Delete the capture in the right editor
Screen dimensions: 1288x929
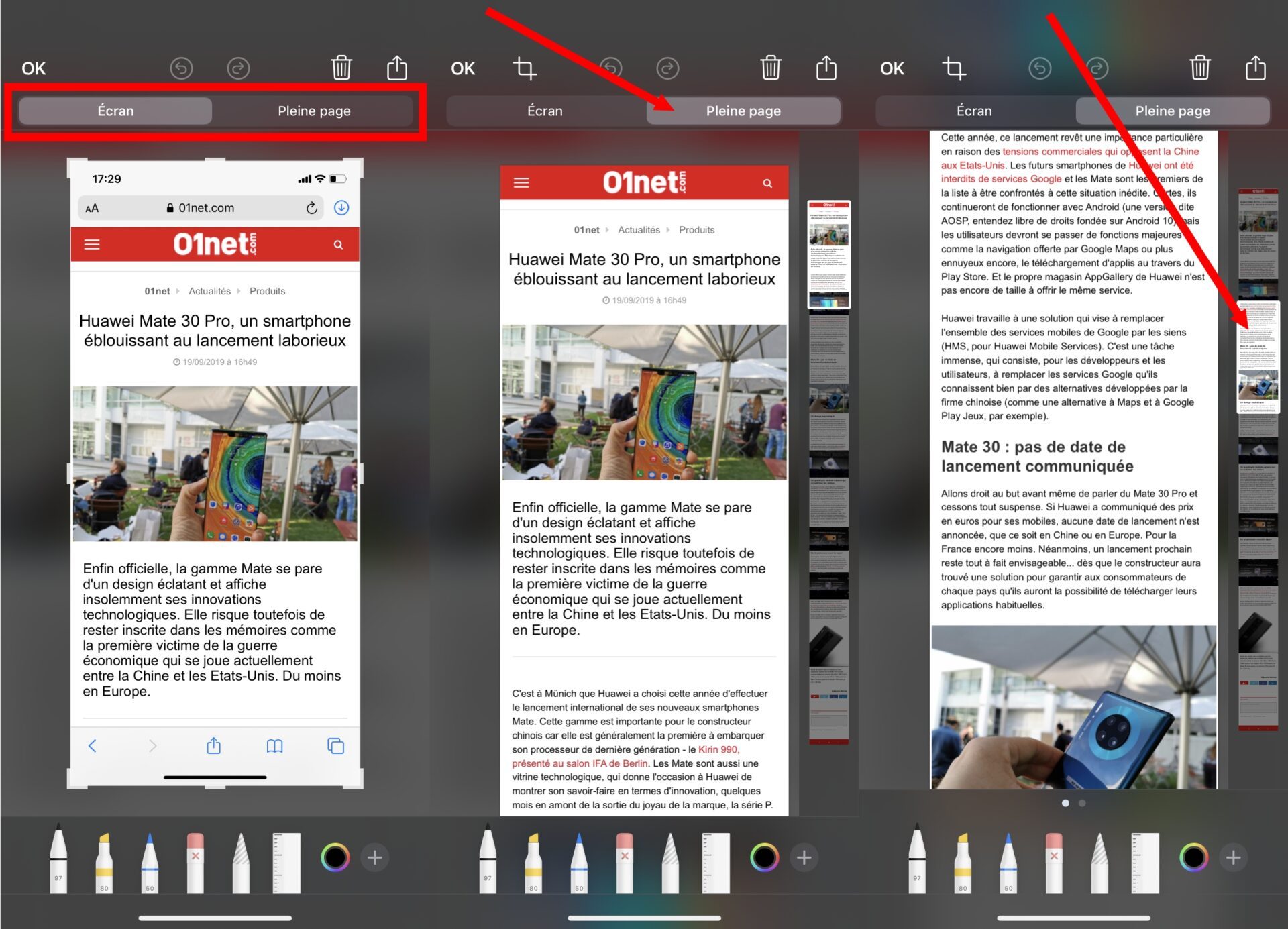1200,68
